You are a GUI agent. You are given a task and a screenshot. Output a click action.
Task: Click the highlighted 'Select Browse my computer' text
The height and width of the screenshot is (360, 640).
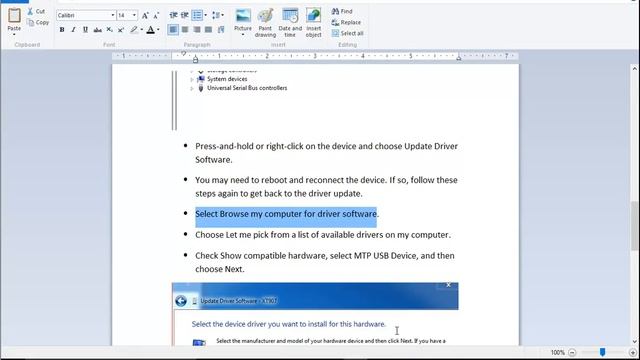click(286, 214)
